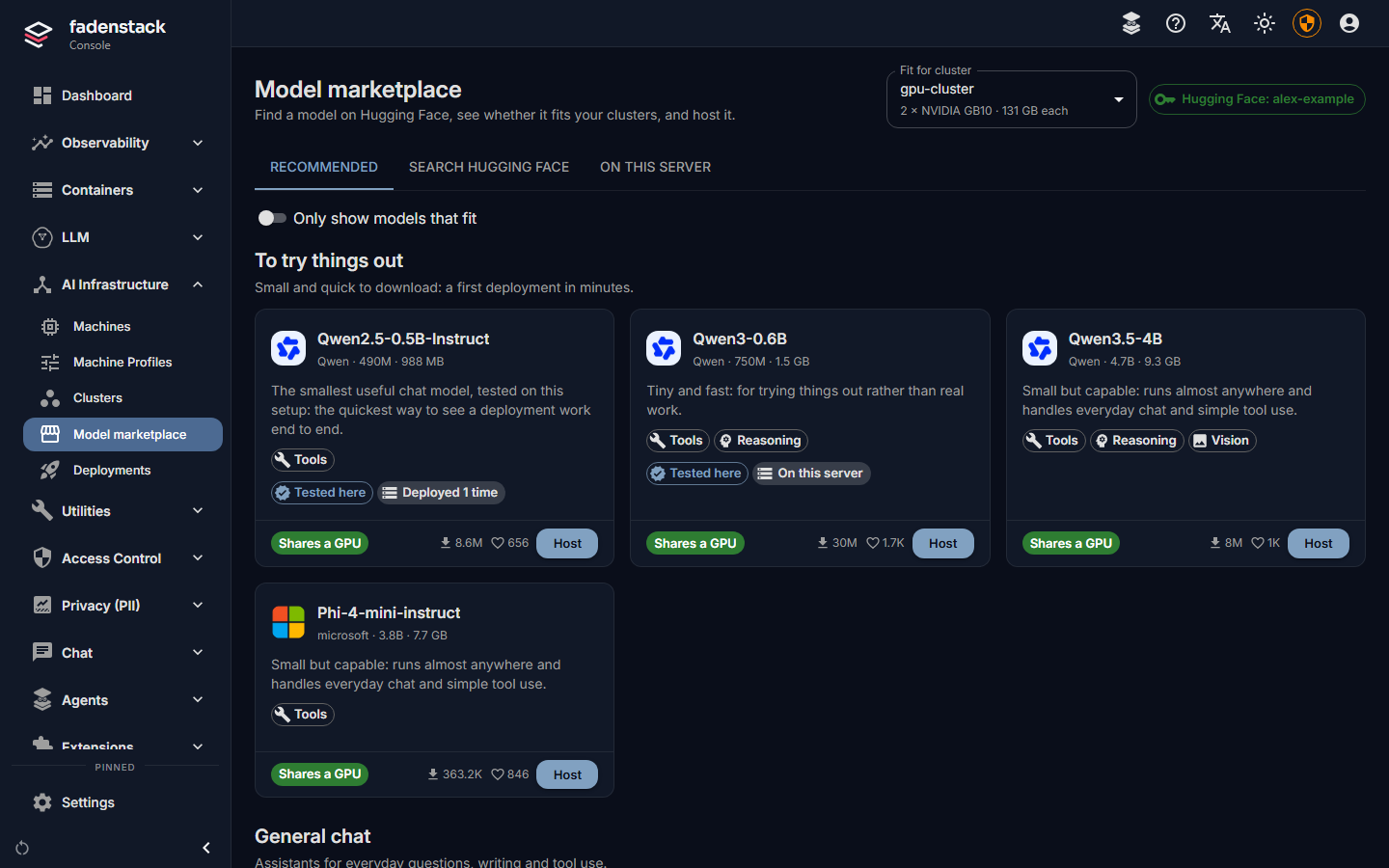The width and height of the screenshot is (1389, 868).
Task: Click the Machine Profiles sliders icon
Action: (x=50, y=363)
